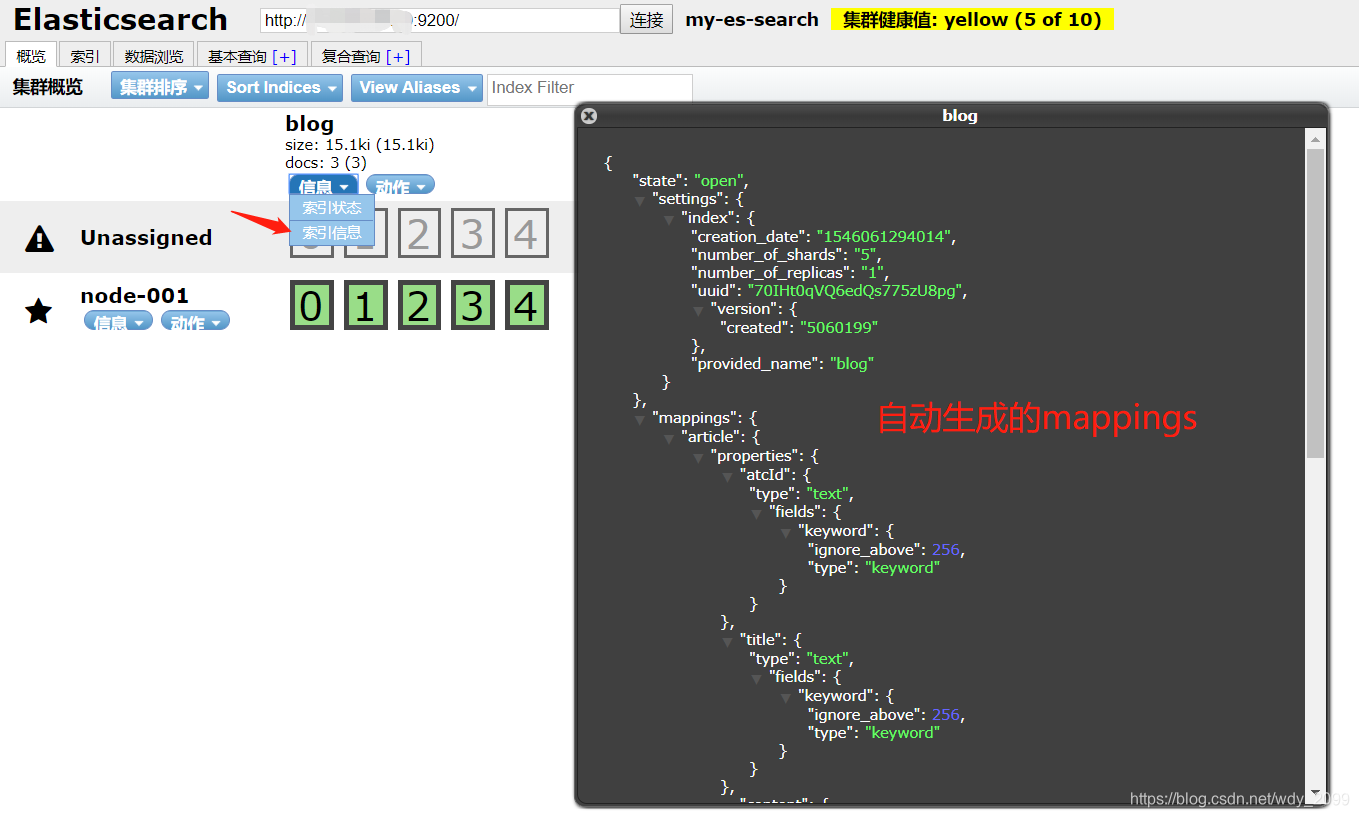The width and height of the screenshot is (1359, 818).
Task: Open node-001 动作 dropdown
Action: [195, 321]
